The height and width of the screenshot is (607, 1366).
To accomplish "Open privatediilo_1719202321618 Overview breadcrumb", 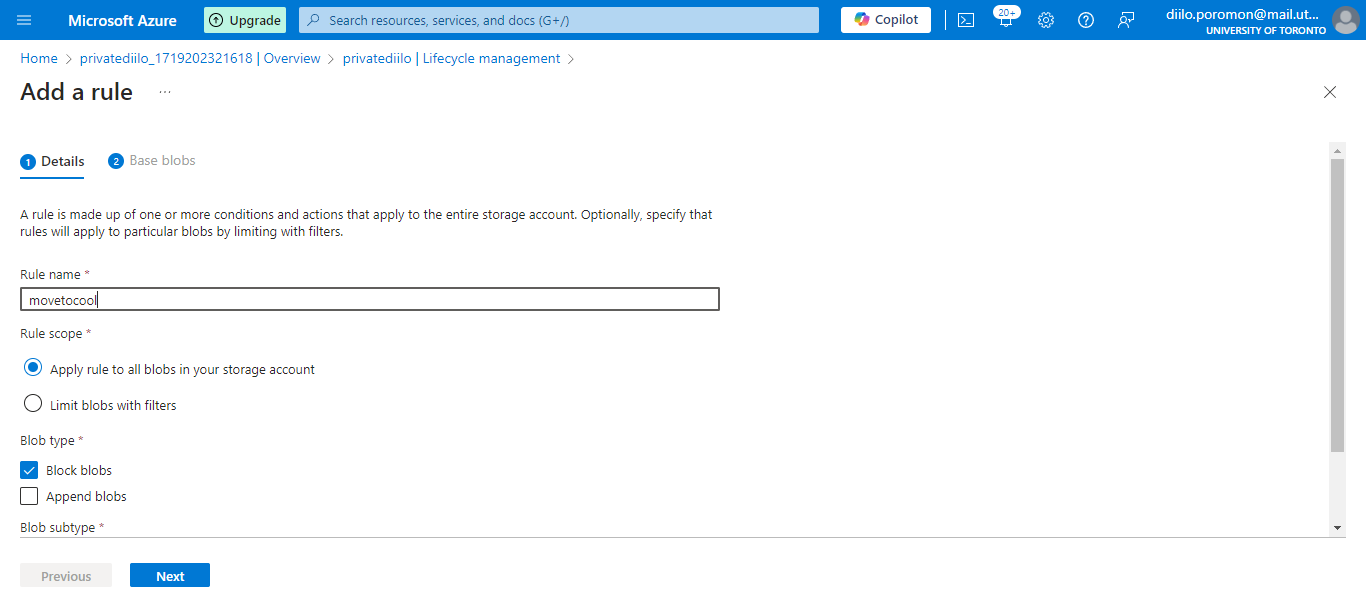I will (200, 59).
